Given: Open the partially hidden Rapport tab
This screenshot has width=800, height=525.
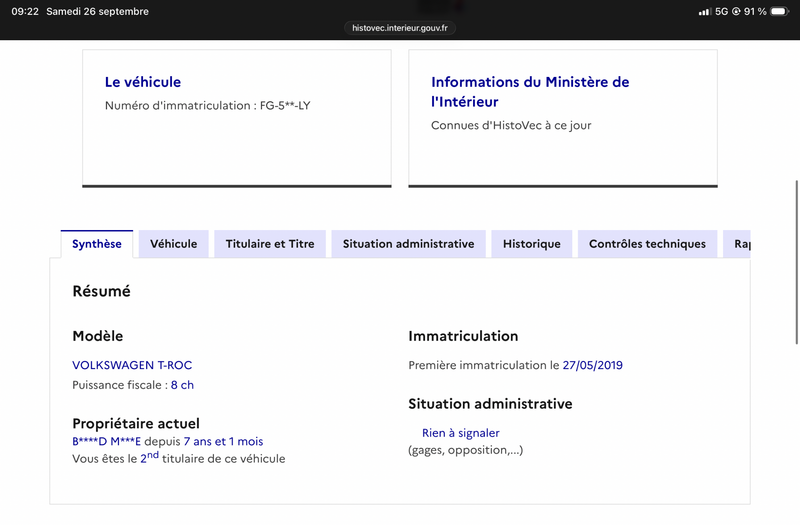Looking at the screenshot, I should coord(737,244).
